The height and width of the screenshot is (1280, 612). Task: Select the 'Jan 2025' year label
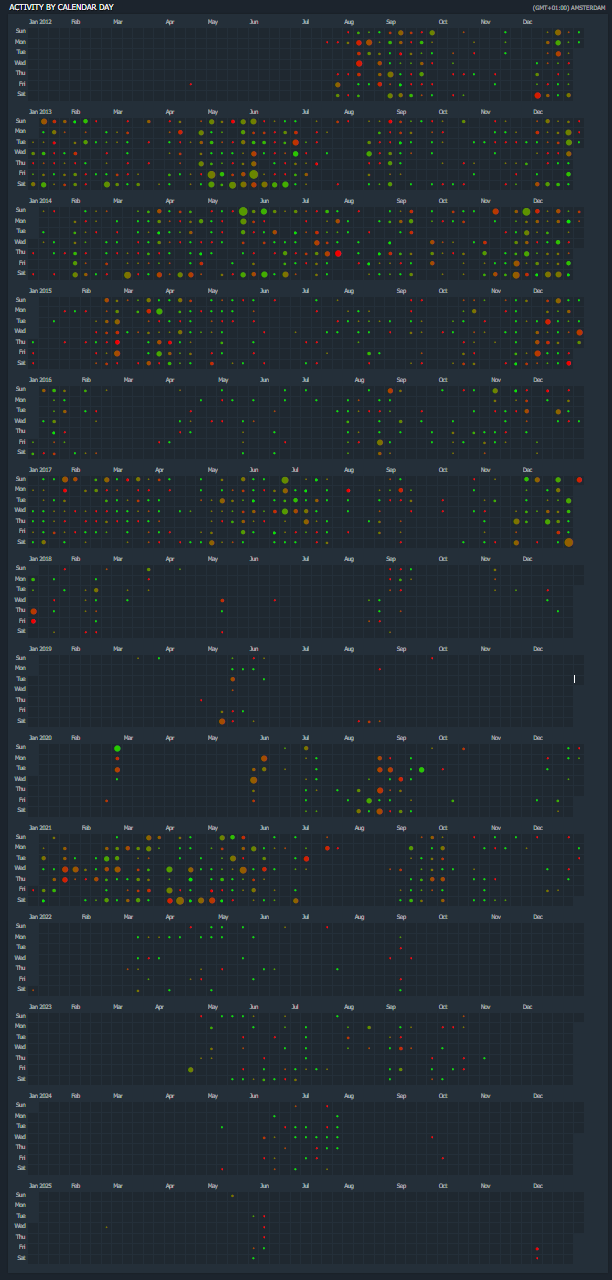pos(41,1185)
